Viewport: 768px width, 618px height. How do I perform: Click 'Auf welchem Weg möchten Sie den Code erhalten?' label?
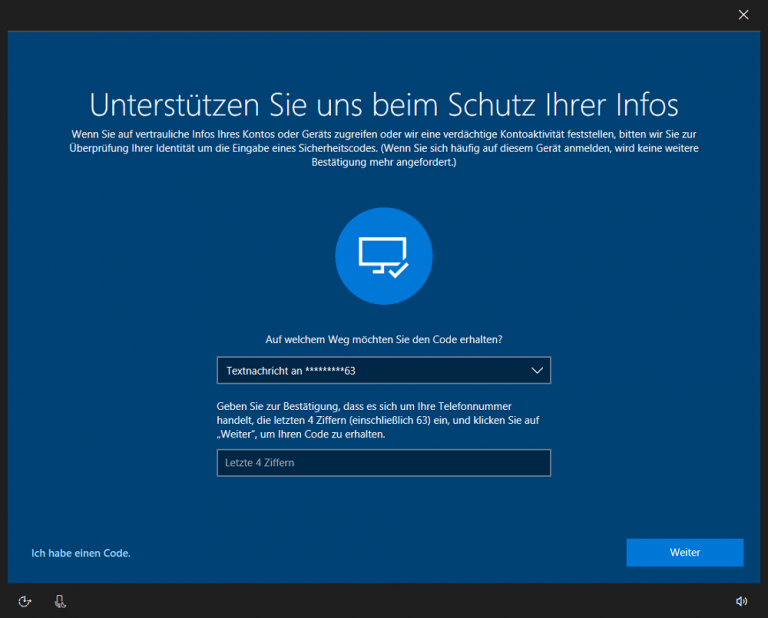point(384,339)
